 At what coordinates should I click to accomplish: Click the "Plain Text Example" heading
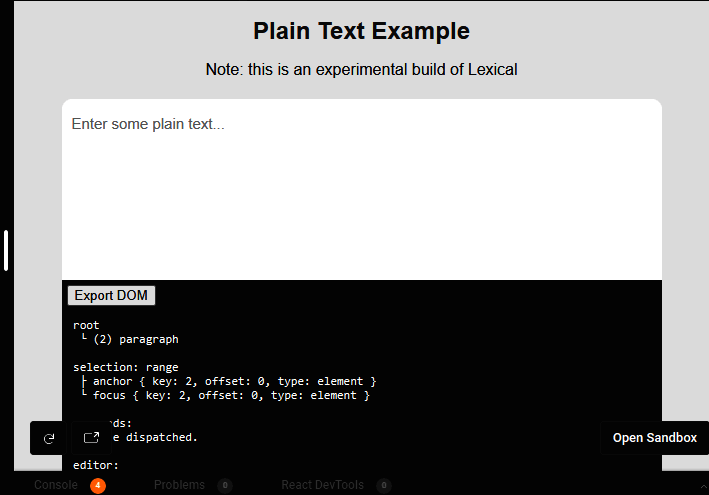pos(361,31)
